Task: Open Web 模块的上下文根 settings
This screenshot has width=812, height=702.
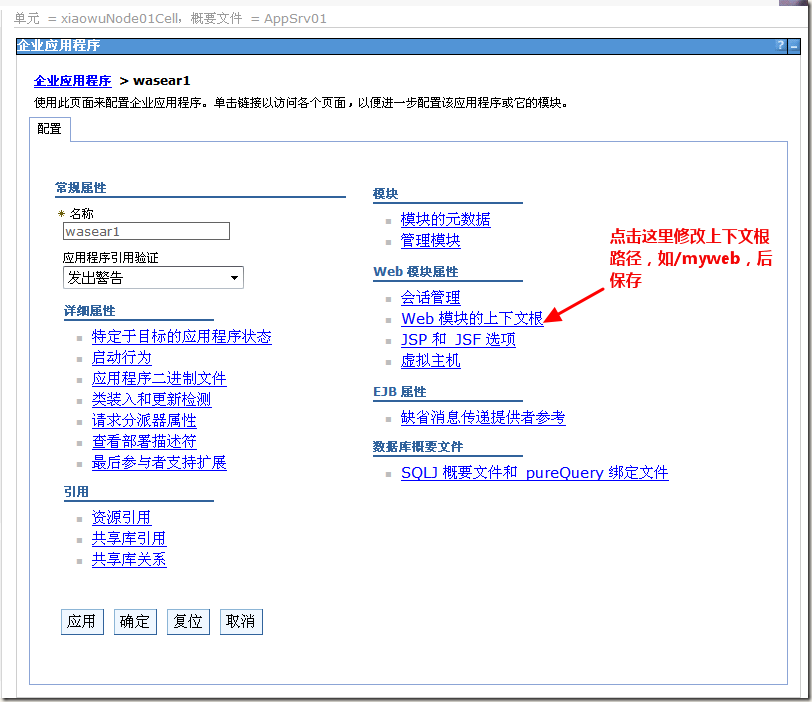Action: [472, 318]
